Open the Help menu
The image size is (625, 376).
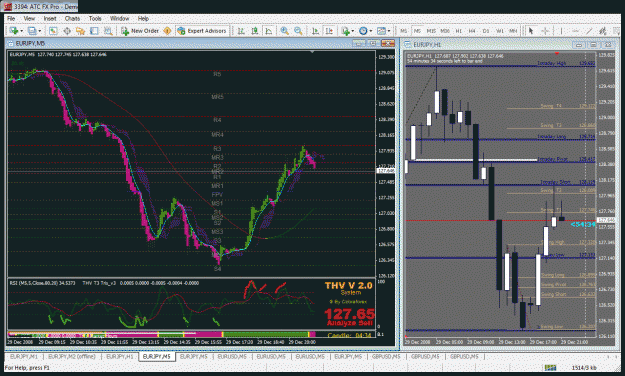tap(143, 18)
